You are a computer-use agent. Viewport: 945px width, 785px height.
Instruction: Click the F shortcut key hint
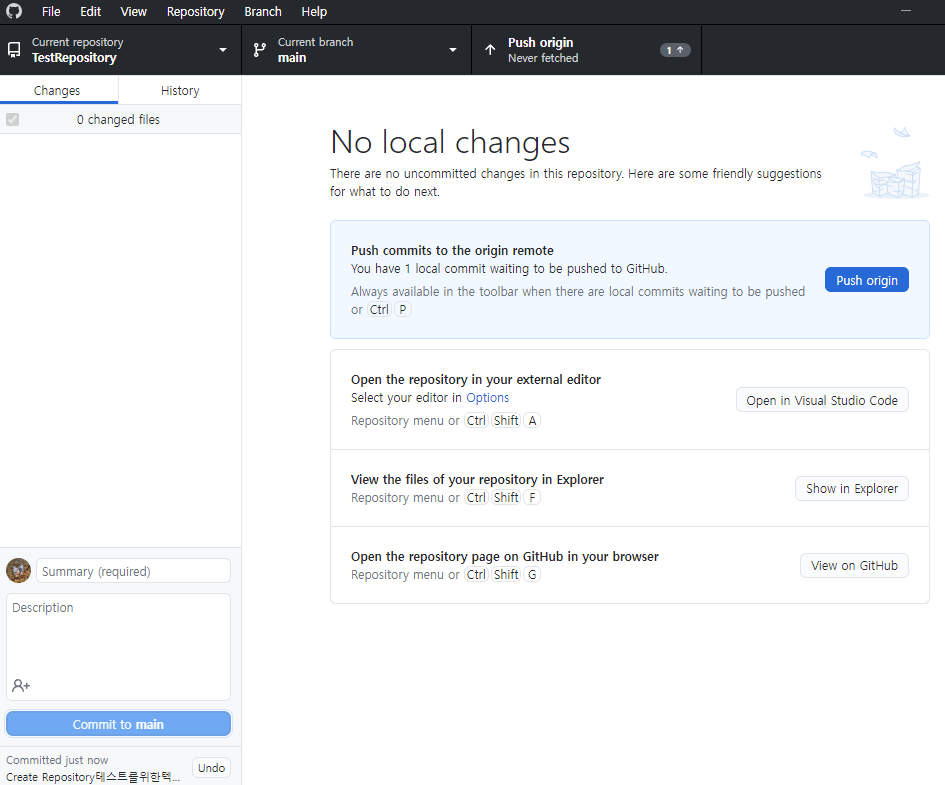tap(532, 498)
